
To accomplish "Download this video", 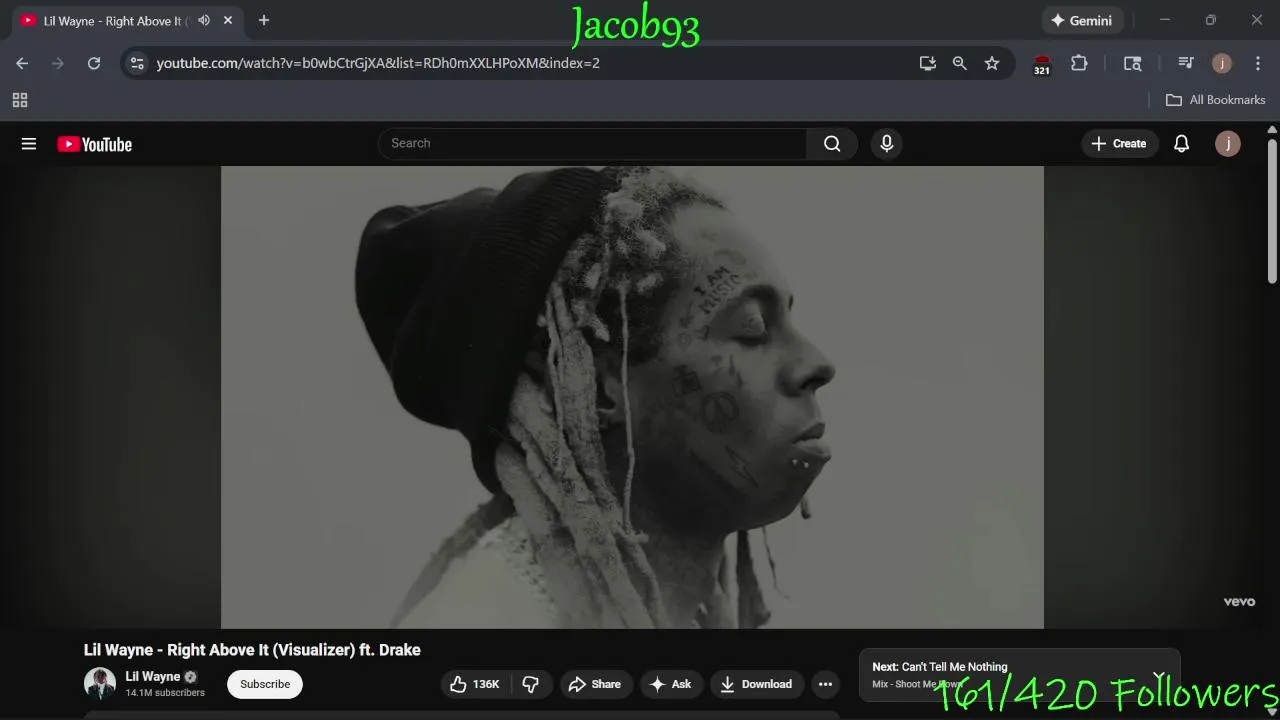I will point(757,684).
